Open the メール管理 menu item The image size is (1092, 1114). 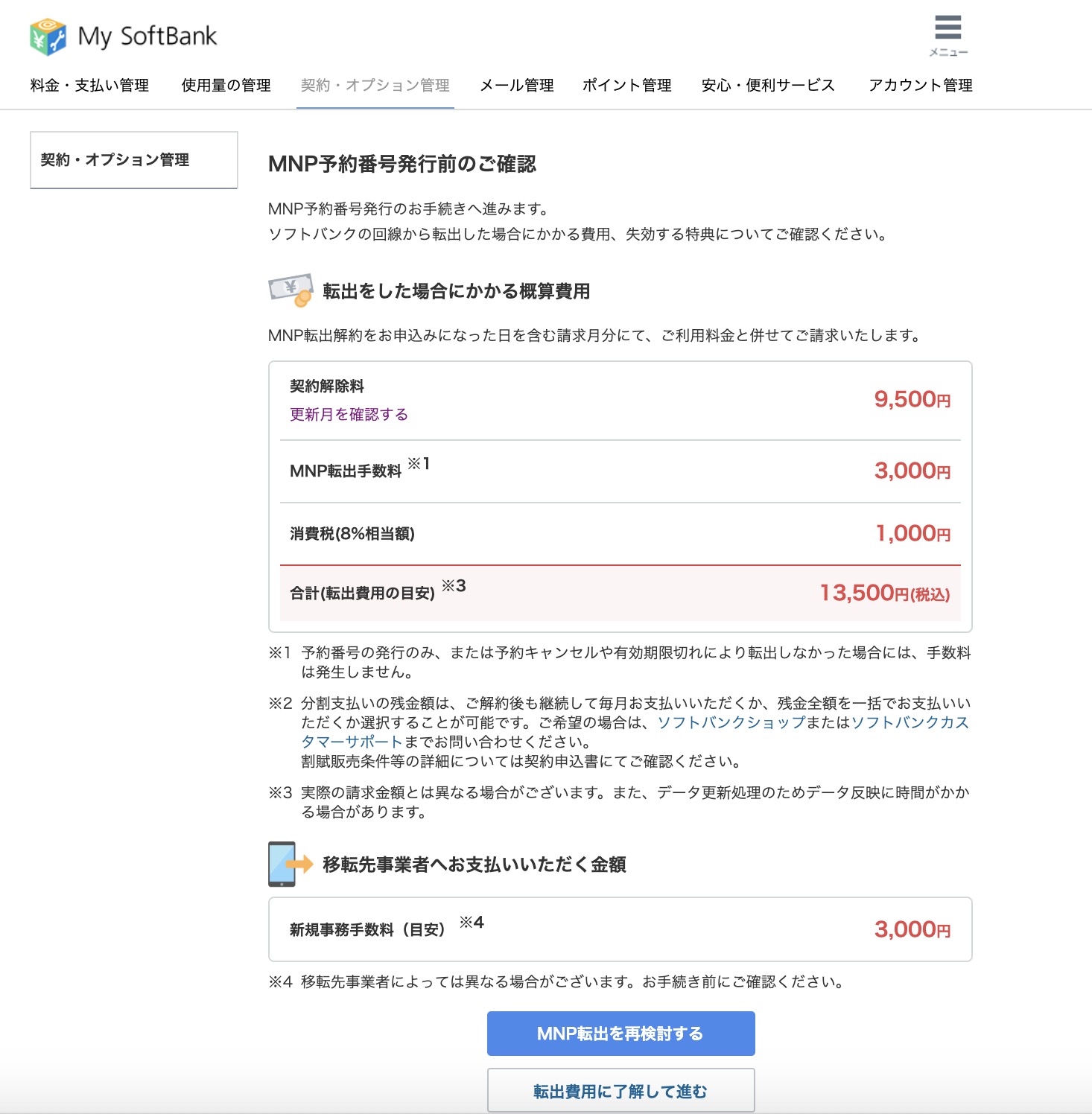point(516,86)
